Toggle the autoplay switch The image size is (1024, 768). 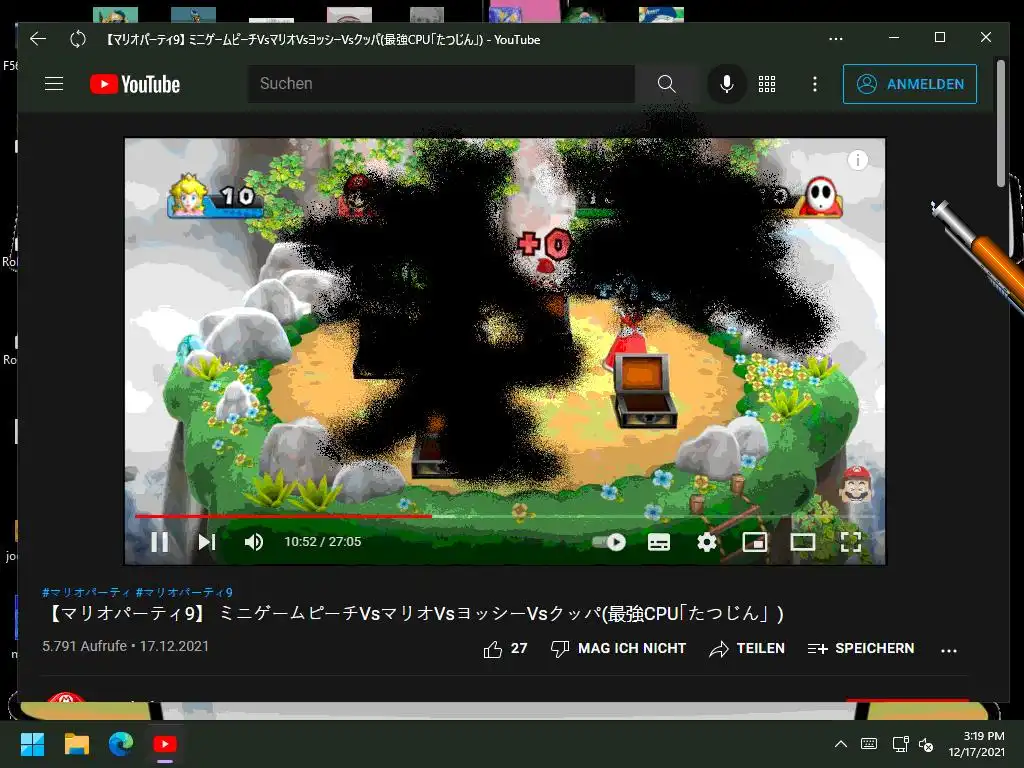coord(609,542)
